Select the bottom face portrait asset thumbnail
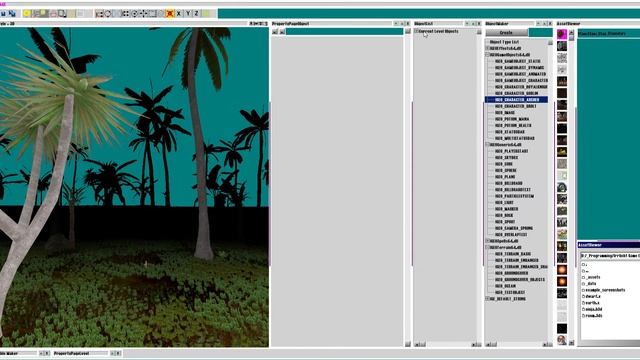Image resolution: width=640 pixels, height=360 pixels. coord(562,340)
